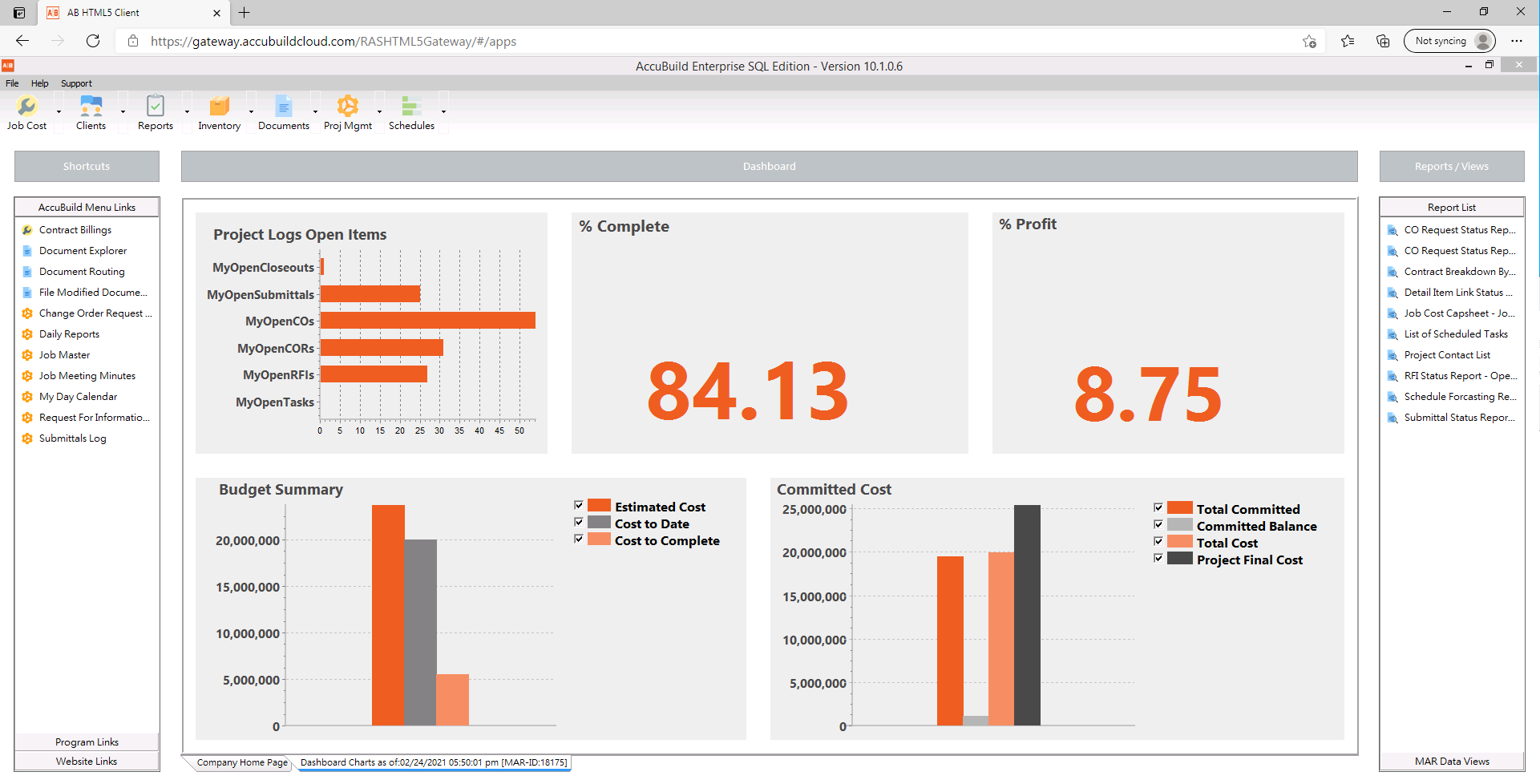
Task: Click the Program Links button
Action: pyautogui.click(x=86, y=742)
